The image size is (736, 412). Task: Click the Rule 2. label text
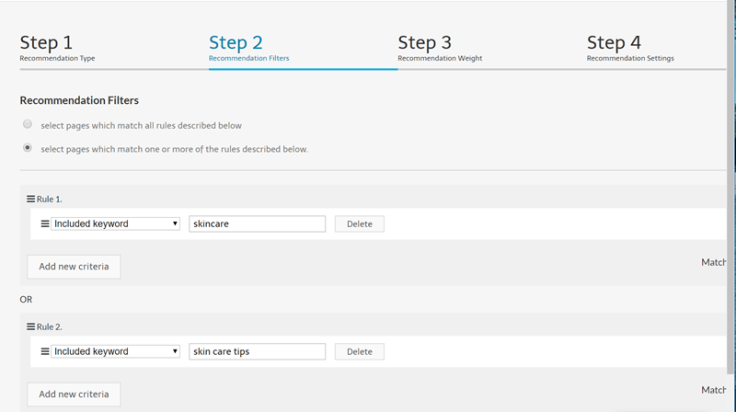pos(49,327)
